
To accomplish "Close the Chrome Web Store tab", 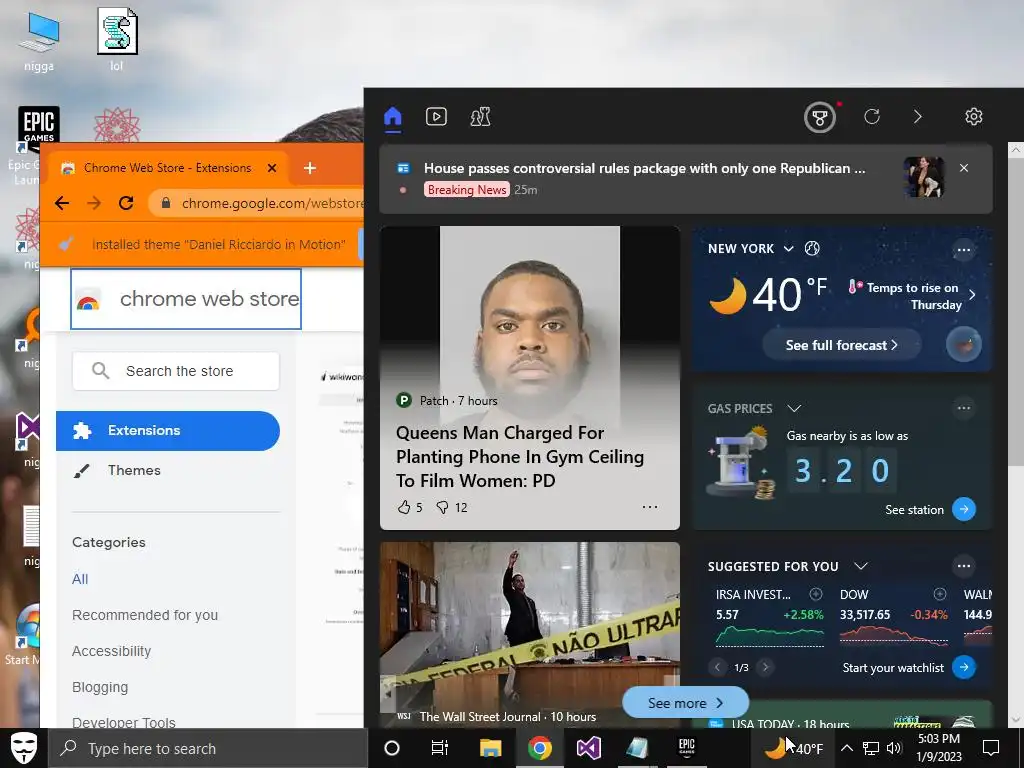I will coord(272,168).
